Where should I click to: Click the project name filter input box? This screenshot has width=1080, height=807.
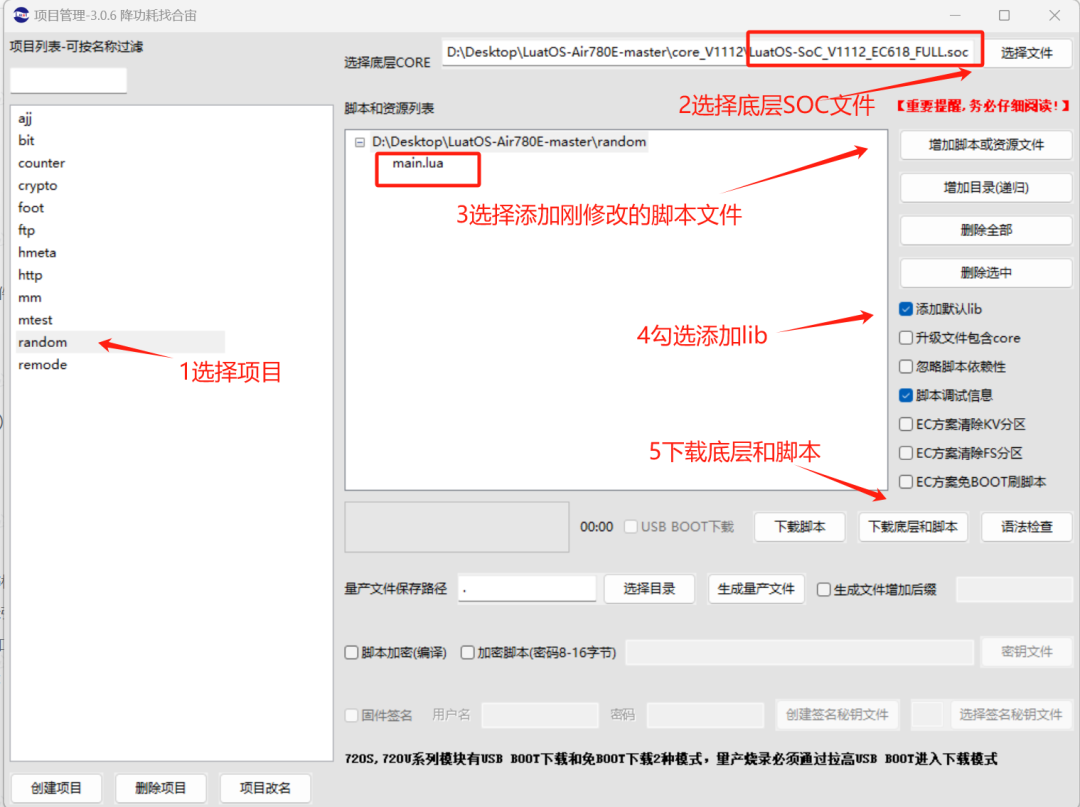tap(67, 80)
